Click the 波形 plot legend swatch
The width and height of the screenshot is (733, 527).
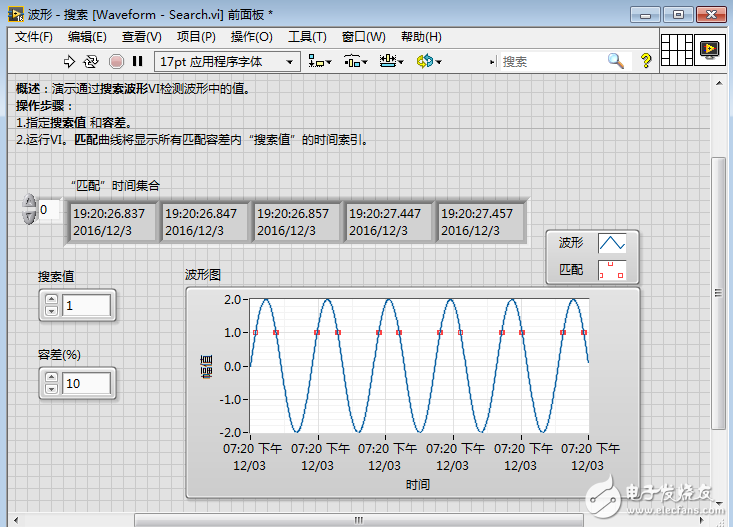pos(611,243)
